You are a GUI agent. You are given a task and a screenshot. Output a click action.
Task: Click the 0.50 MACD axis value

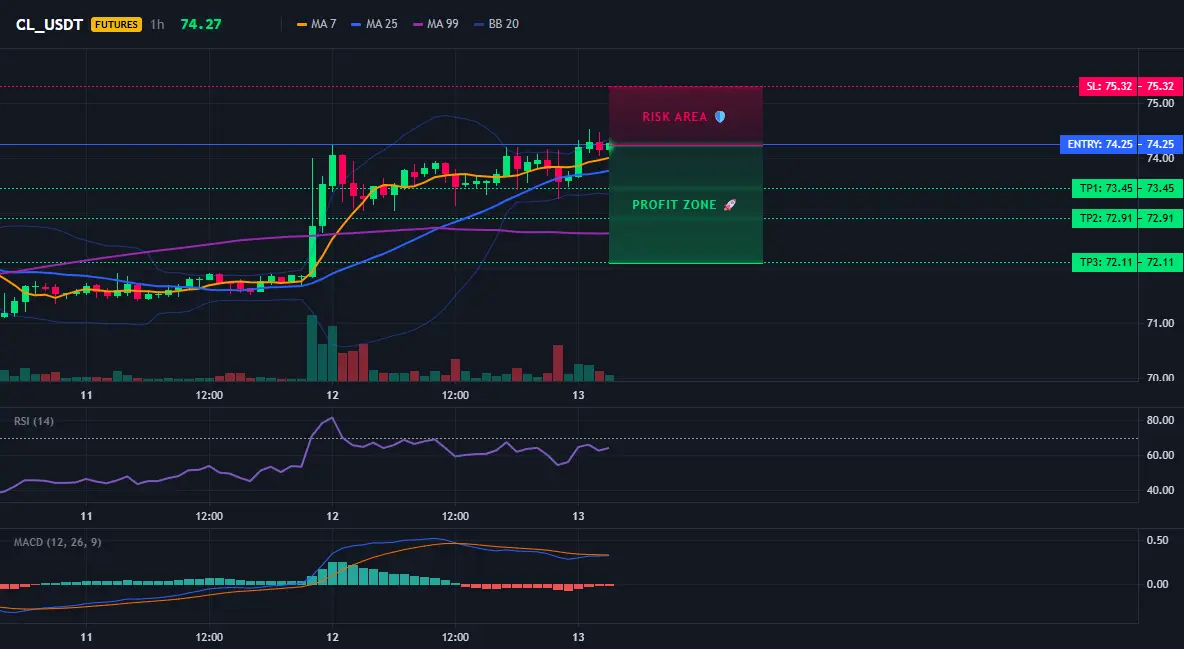(x=1157, y=540)
